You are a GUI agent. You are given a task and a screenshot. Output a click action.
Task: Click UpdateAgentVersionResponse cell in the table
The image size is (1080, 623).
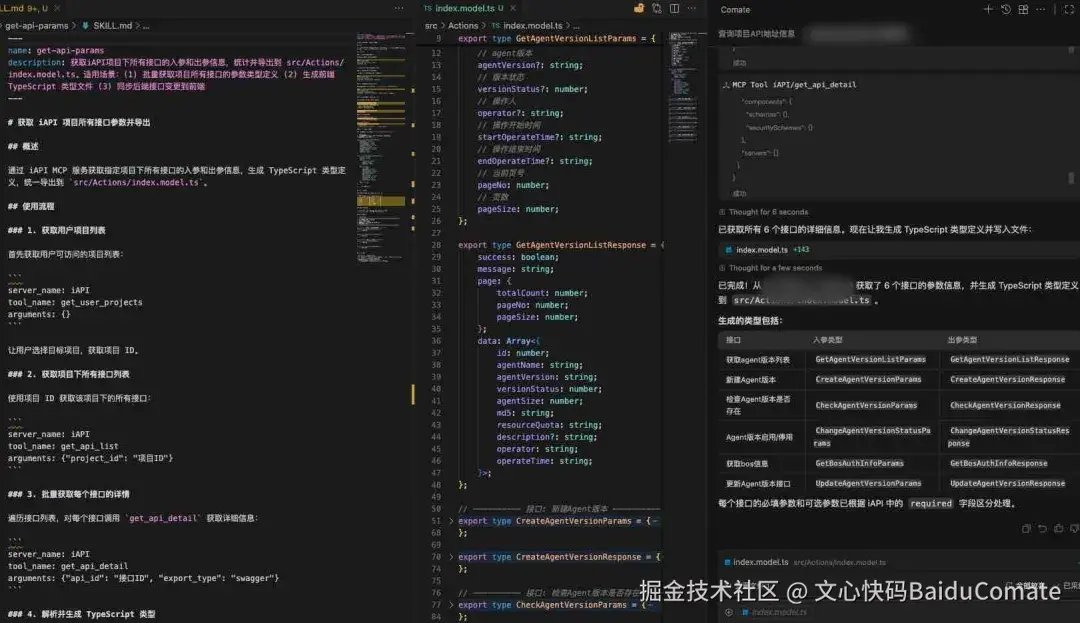point(1007,483)
